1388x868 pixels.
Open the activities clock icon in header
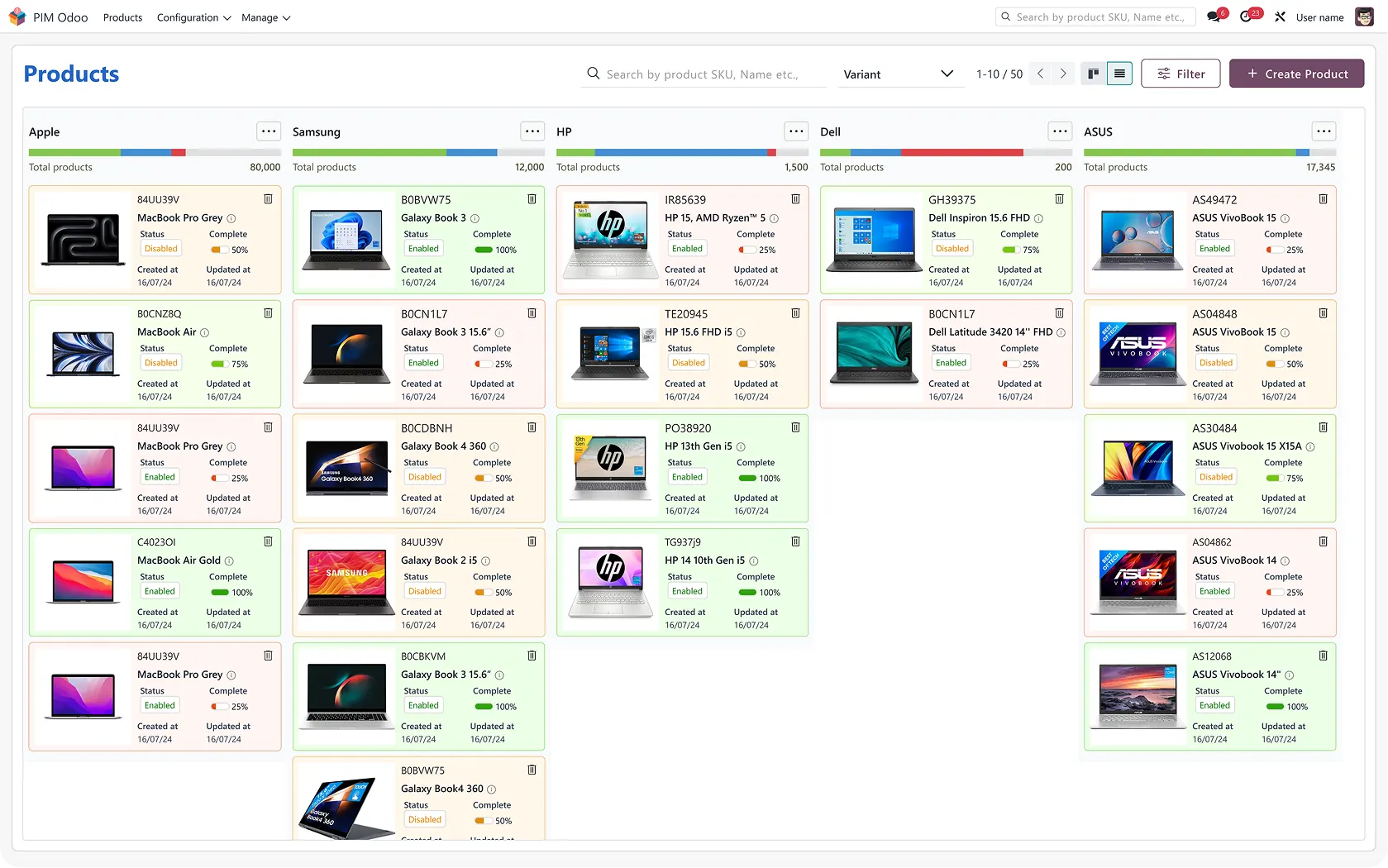(1247, 17)
